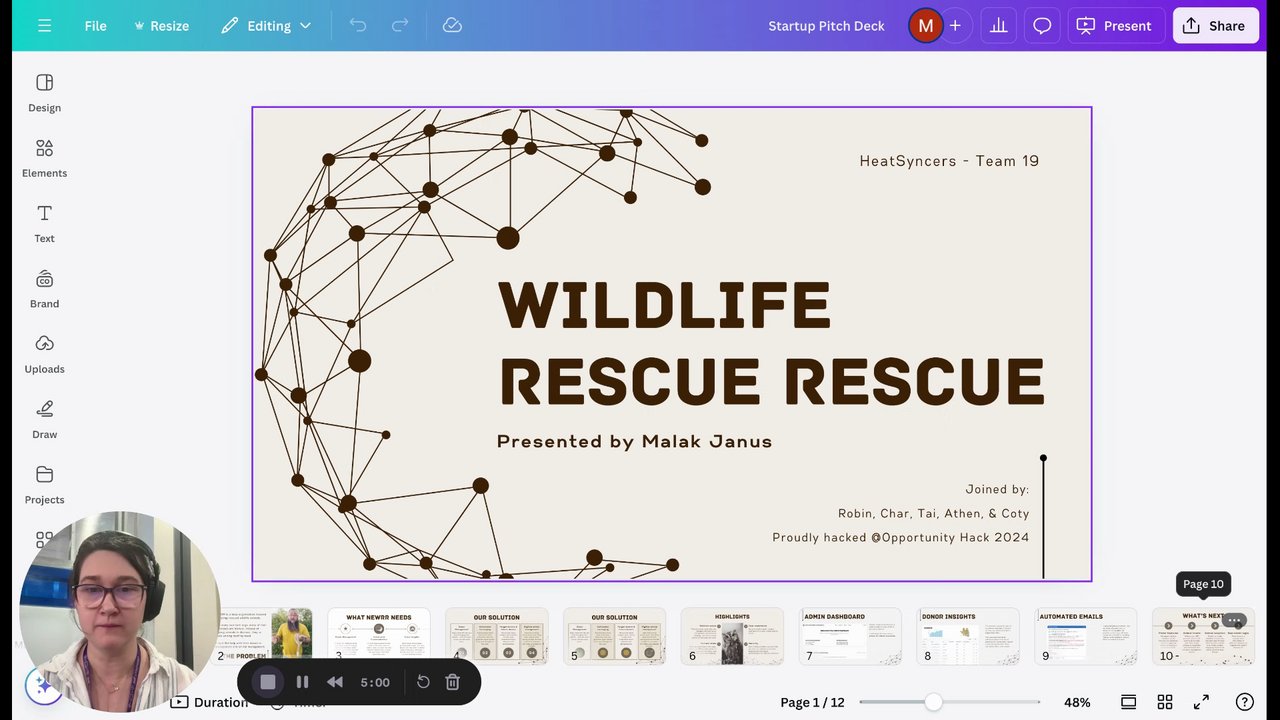Expand the Editing mode dropdown
This screenshot has width=1280, height=720.
[266, 26]
